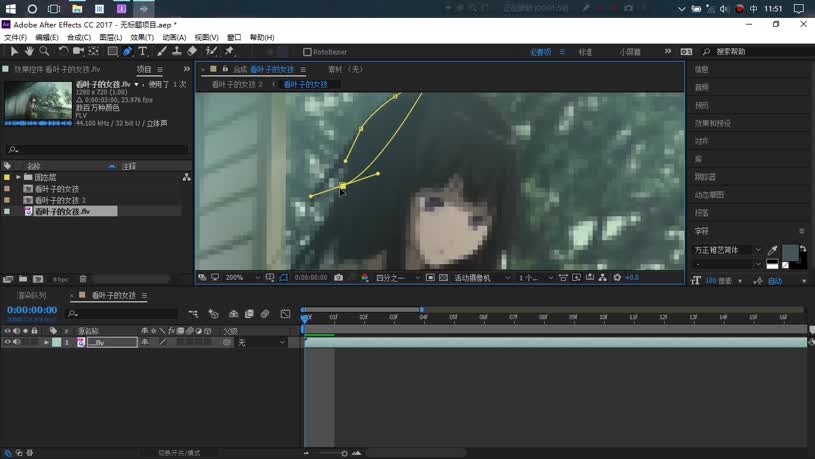Select the Zoom magnifier tool
The image size is (815, 459).
(45, 51)
